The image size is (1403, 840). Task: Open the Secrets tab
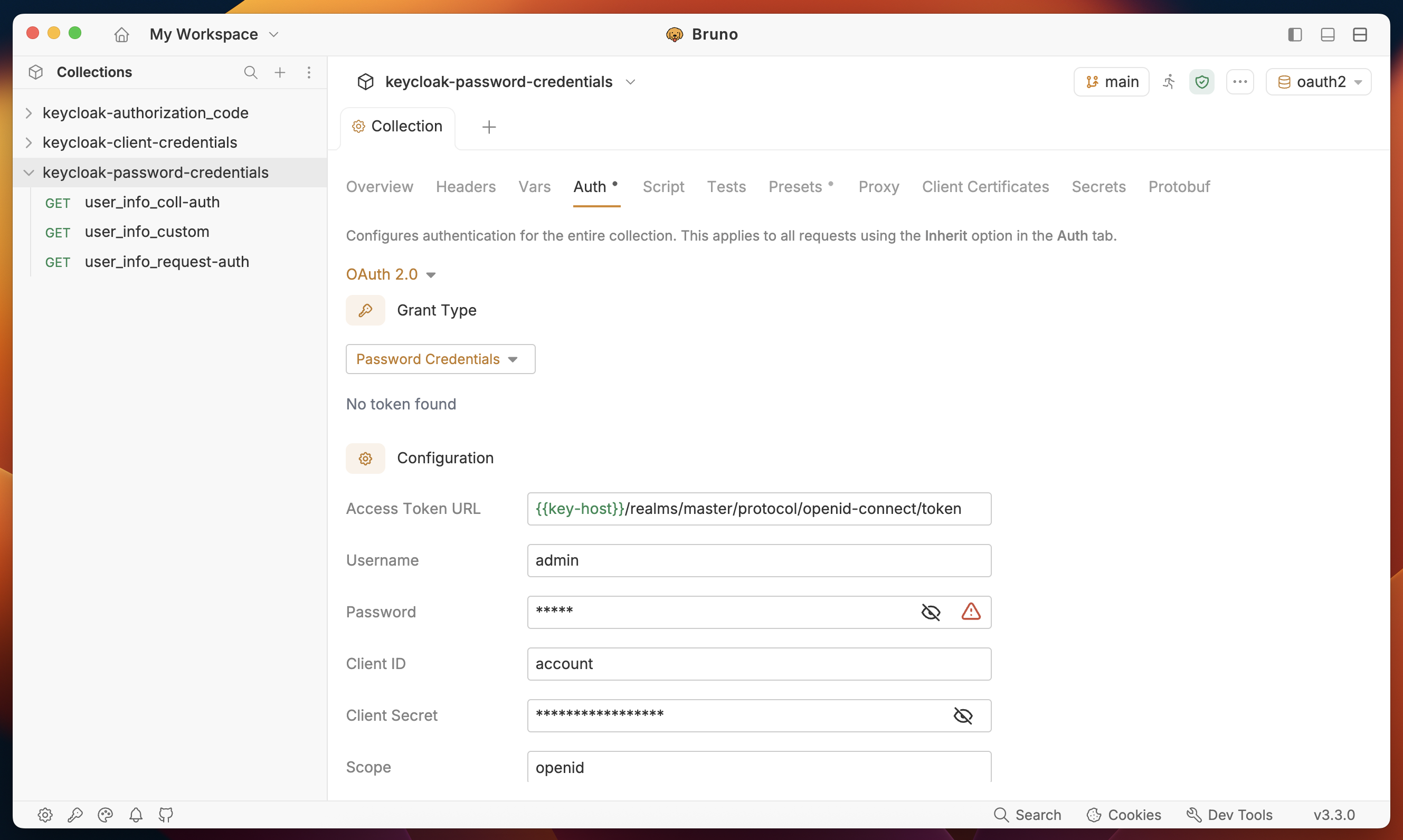pos(1098,187)
